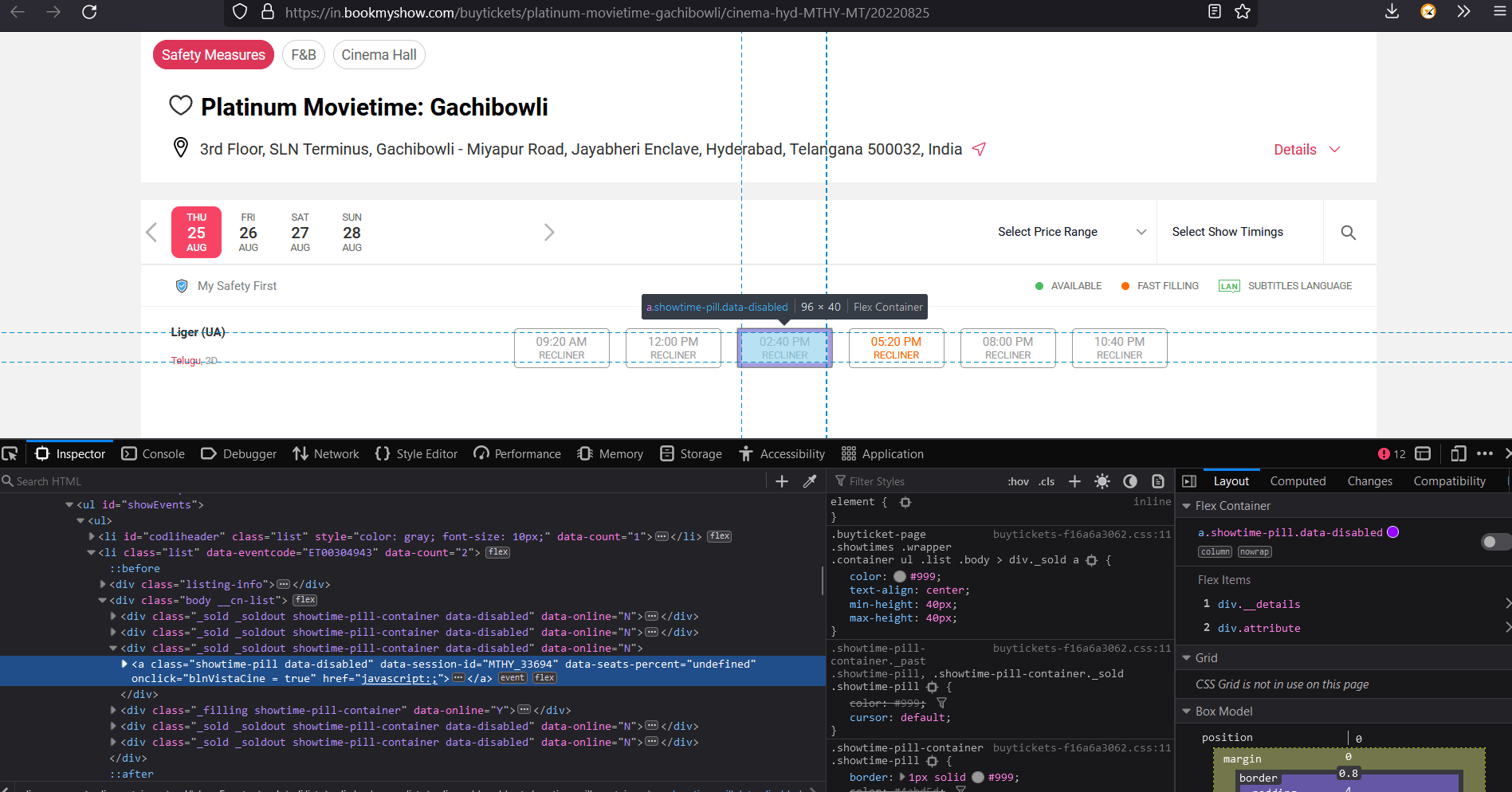Image resolution: width=1512 pixels, height=792 pixels.
Task: Collapse the Flex Container section
Action: click(x=1187, y=506)
